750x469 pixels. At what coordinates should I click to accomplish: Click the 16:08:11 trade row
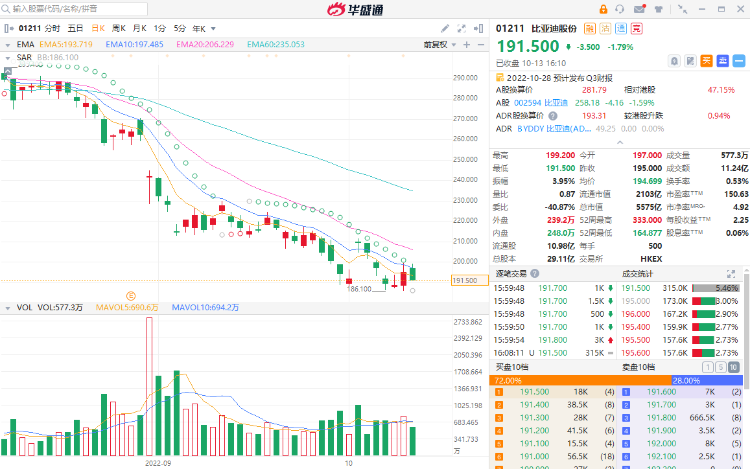[553, 353]
